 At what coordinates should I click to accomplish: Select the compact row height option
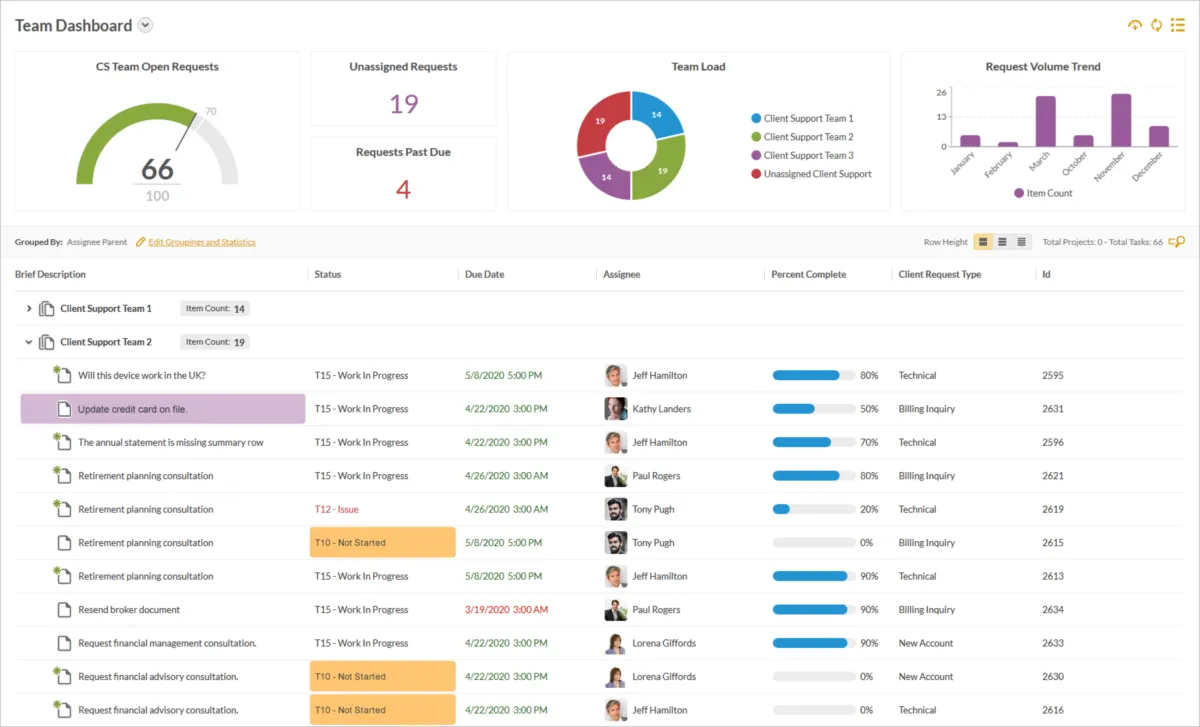pyautogui.click(x=1021, y=242)
